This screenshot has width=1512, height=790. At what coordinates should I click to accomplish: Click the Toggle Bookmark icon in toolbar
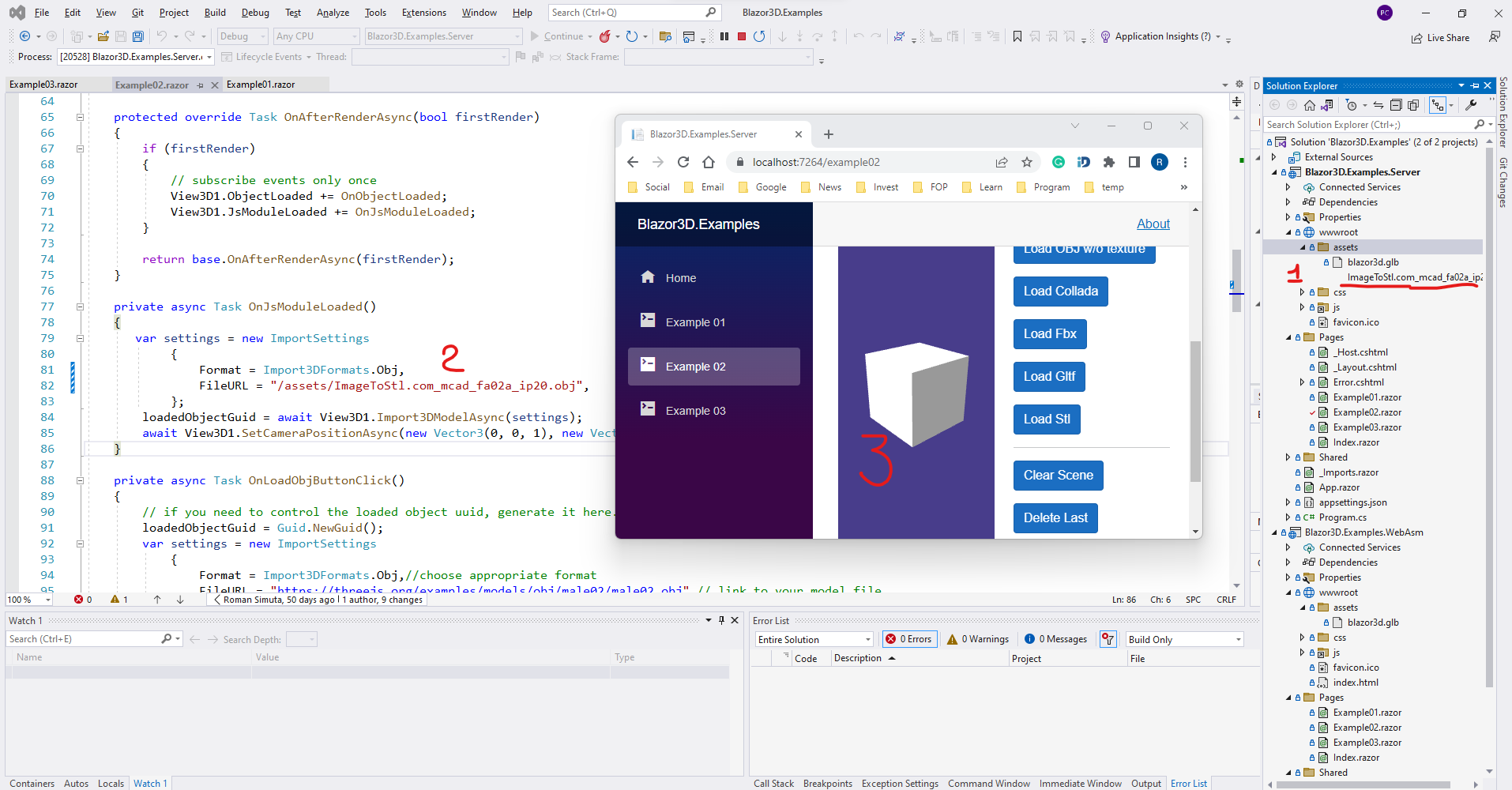pyautogui.click(x=1017, y=36)
